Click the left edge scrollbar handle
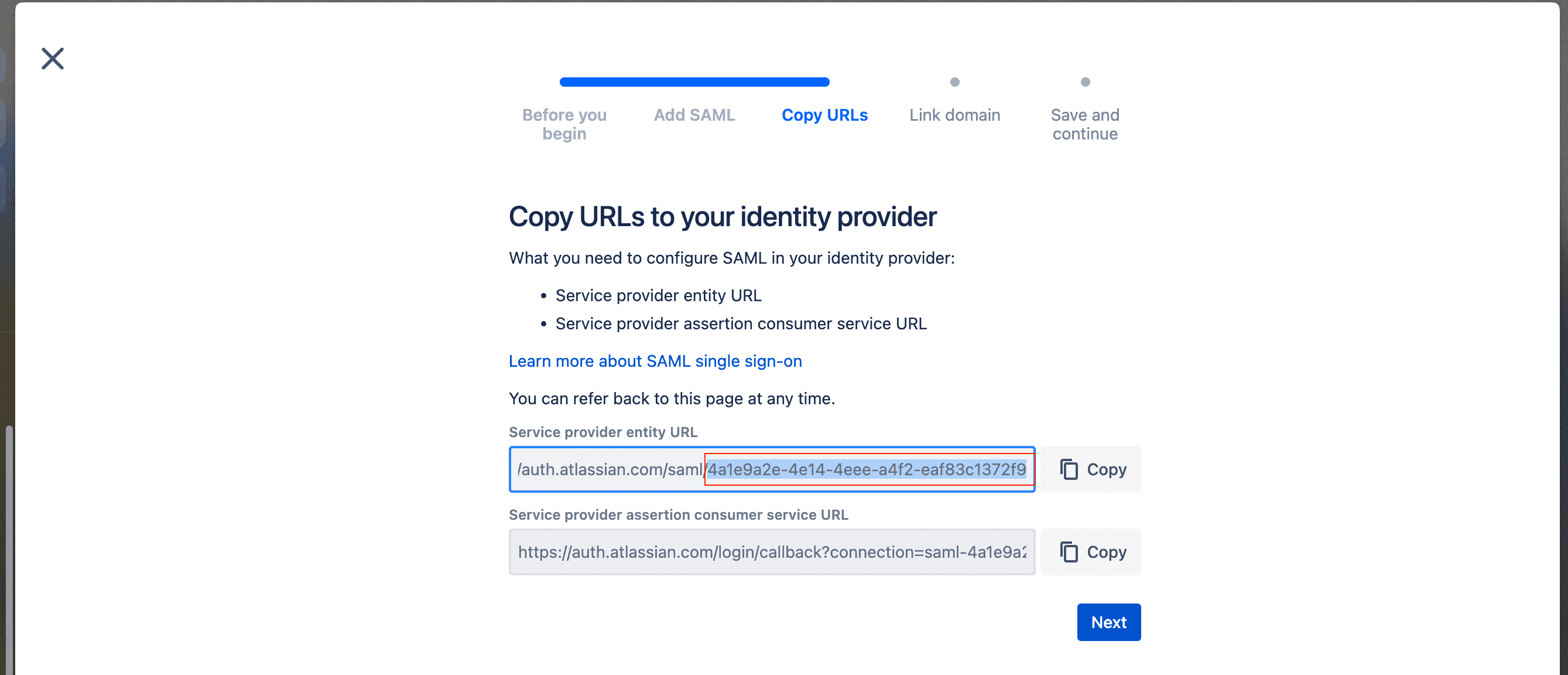The width and height of the screenshot is (1568, 675). [9, 548]
